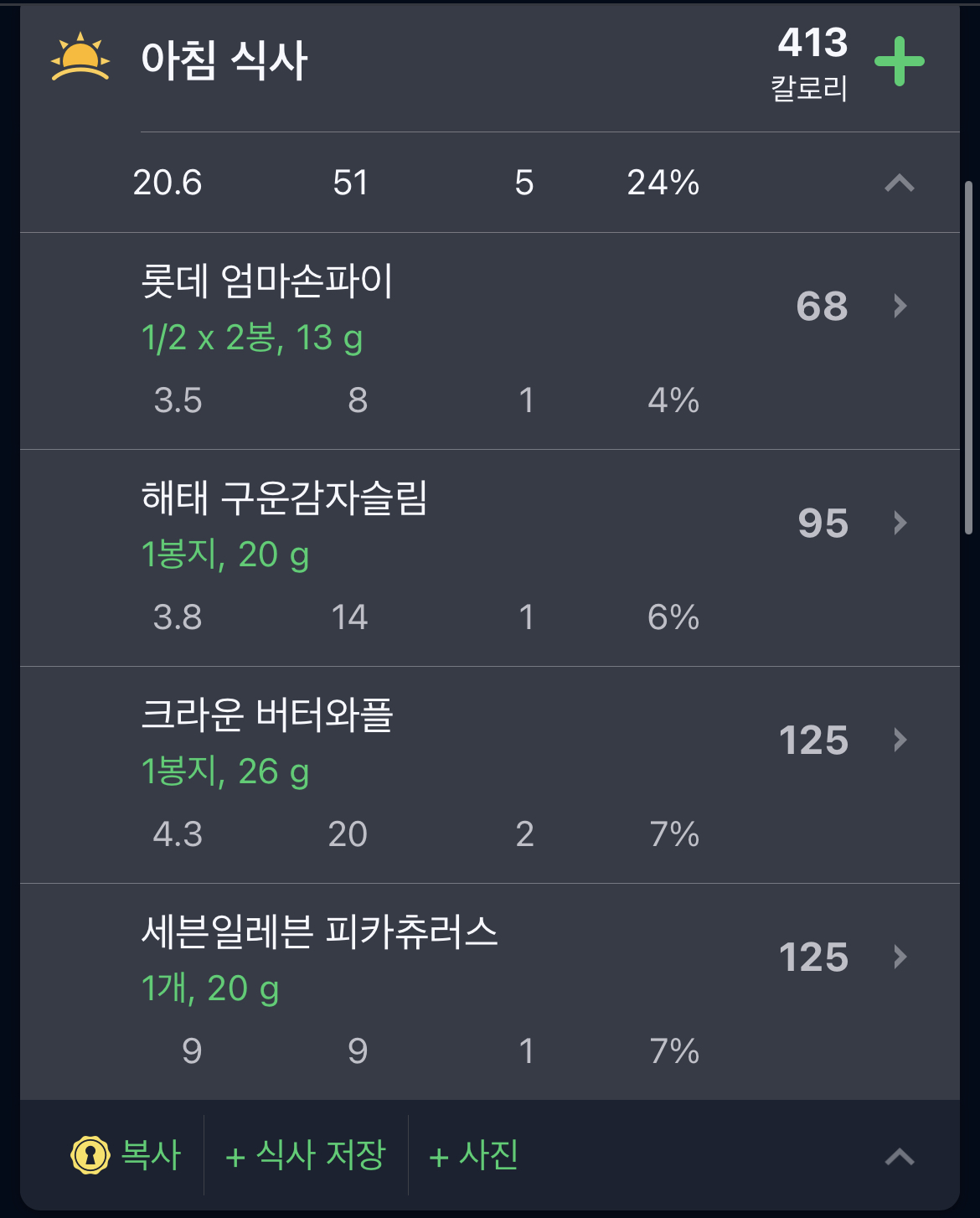The image size is (980, 1218).
Task: Click the vertical scrollbar on the right
Action: coord(968,356)
